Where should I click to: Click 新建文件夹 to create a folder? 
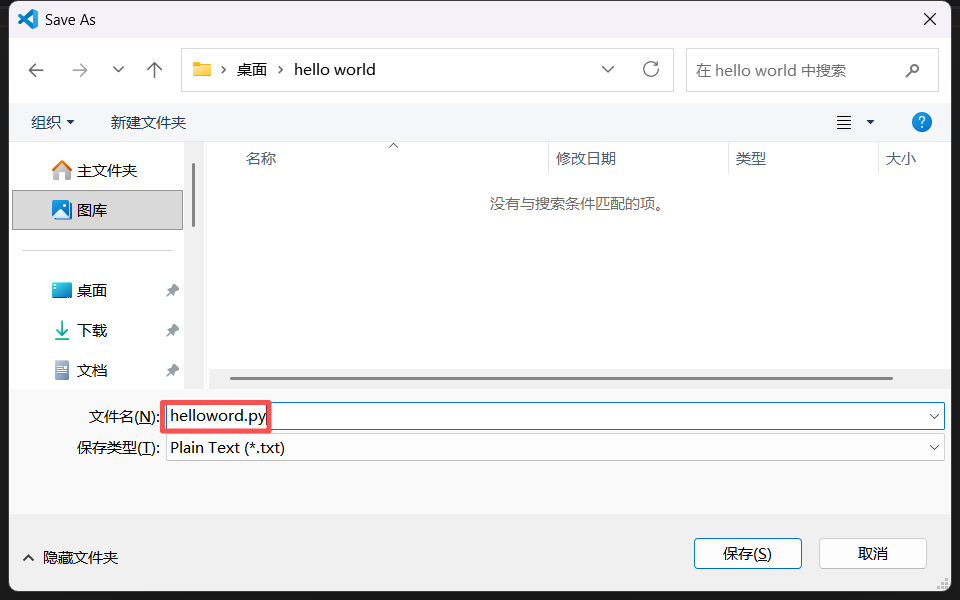coord(148,122)
